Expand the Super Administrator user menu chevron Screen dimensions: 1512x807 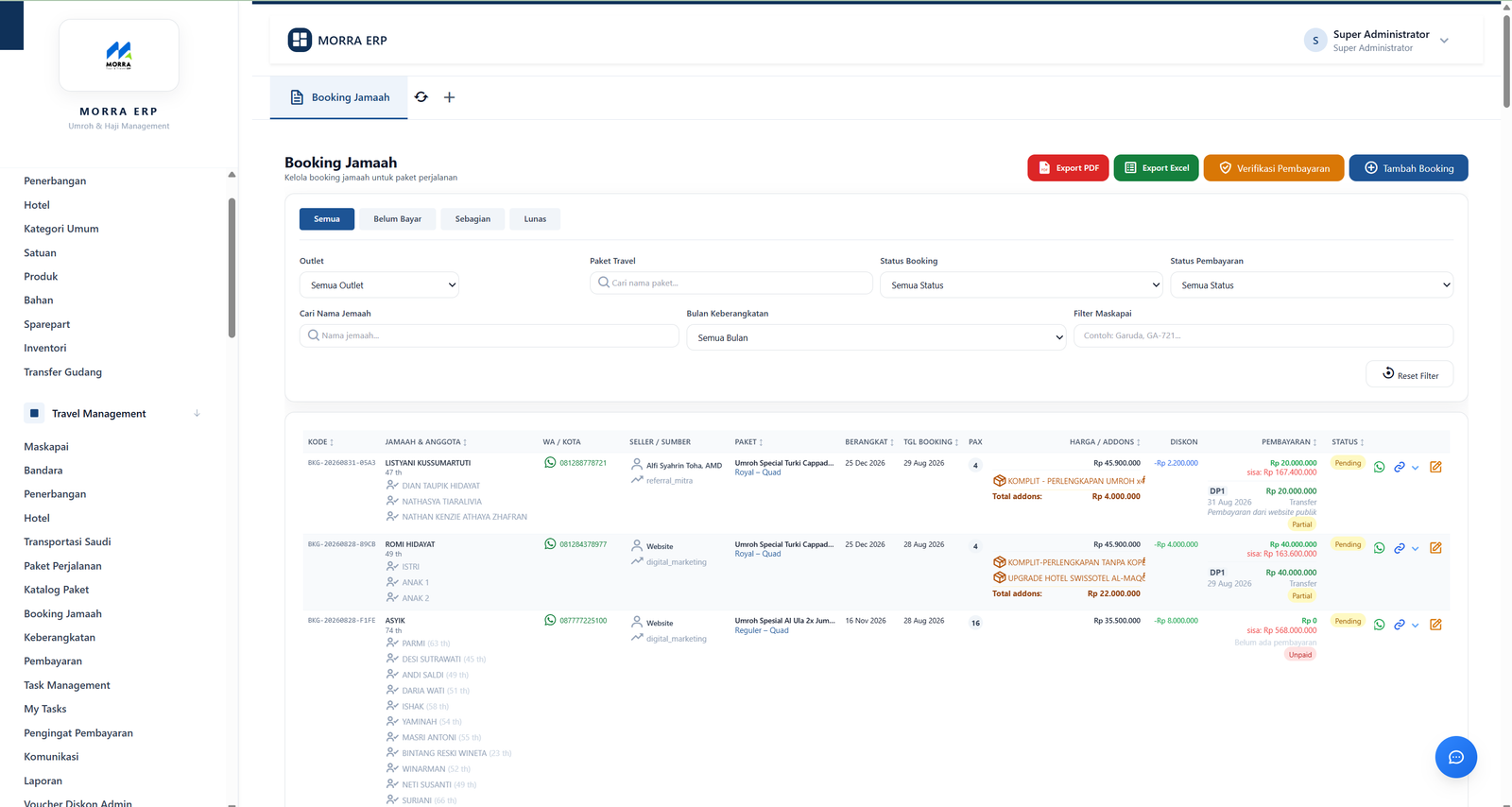pyautogui.click(x=1444, y=41)
